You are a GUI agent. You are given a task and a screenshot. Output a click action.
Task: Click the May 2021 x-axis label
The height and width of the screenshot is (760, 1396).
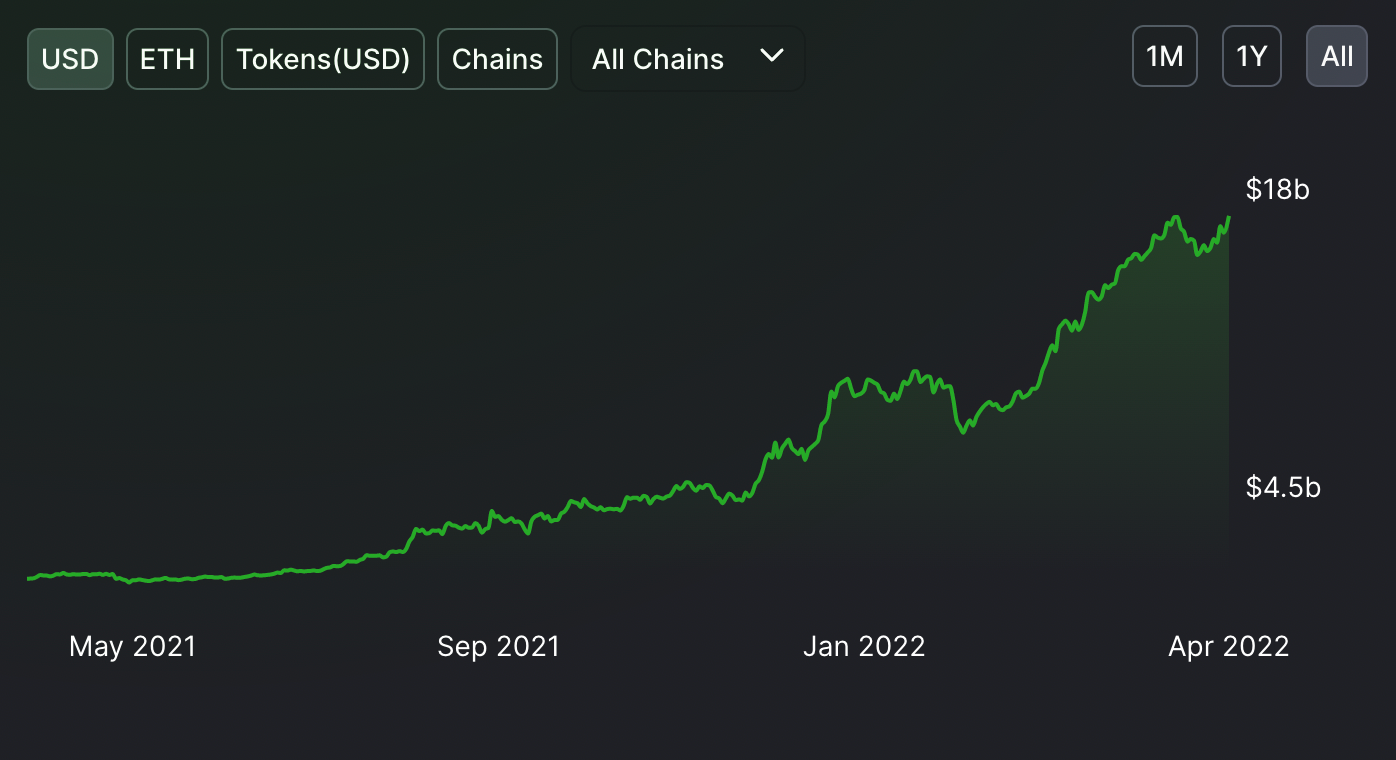133,646
